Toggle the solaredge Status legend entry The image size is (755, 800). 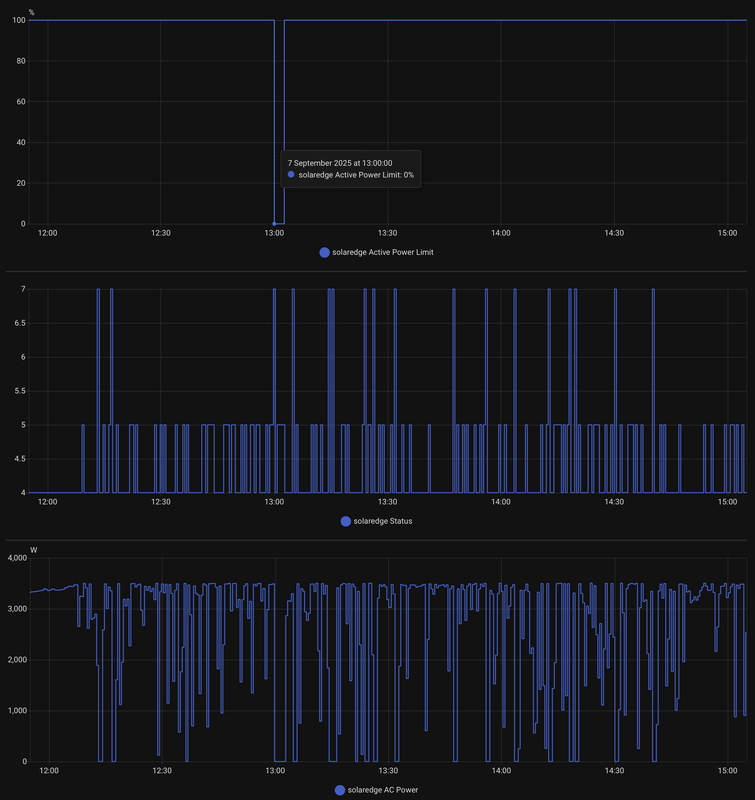click(x=376, y=521)
